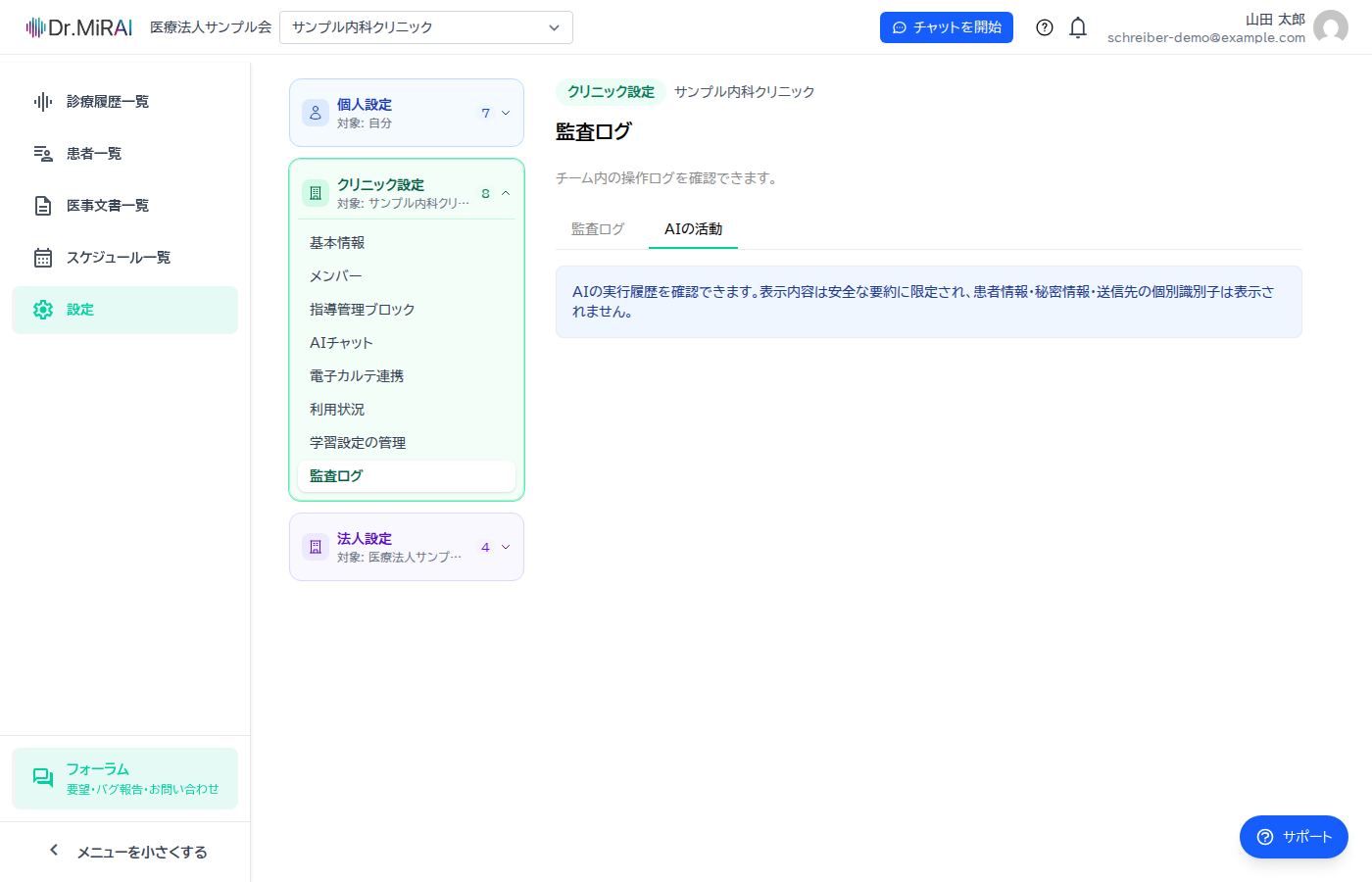Switch to the 監査ログ tab
Image resolution: width=1372 pixels, height=882 pixels.
pos(598,229)
